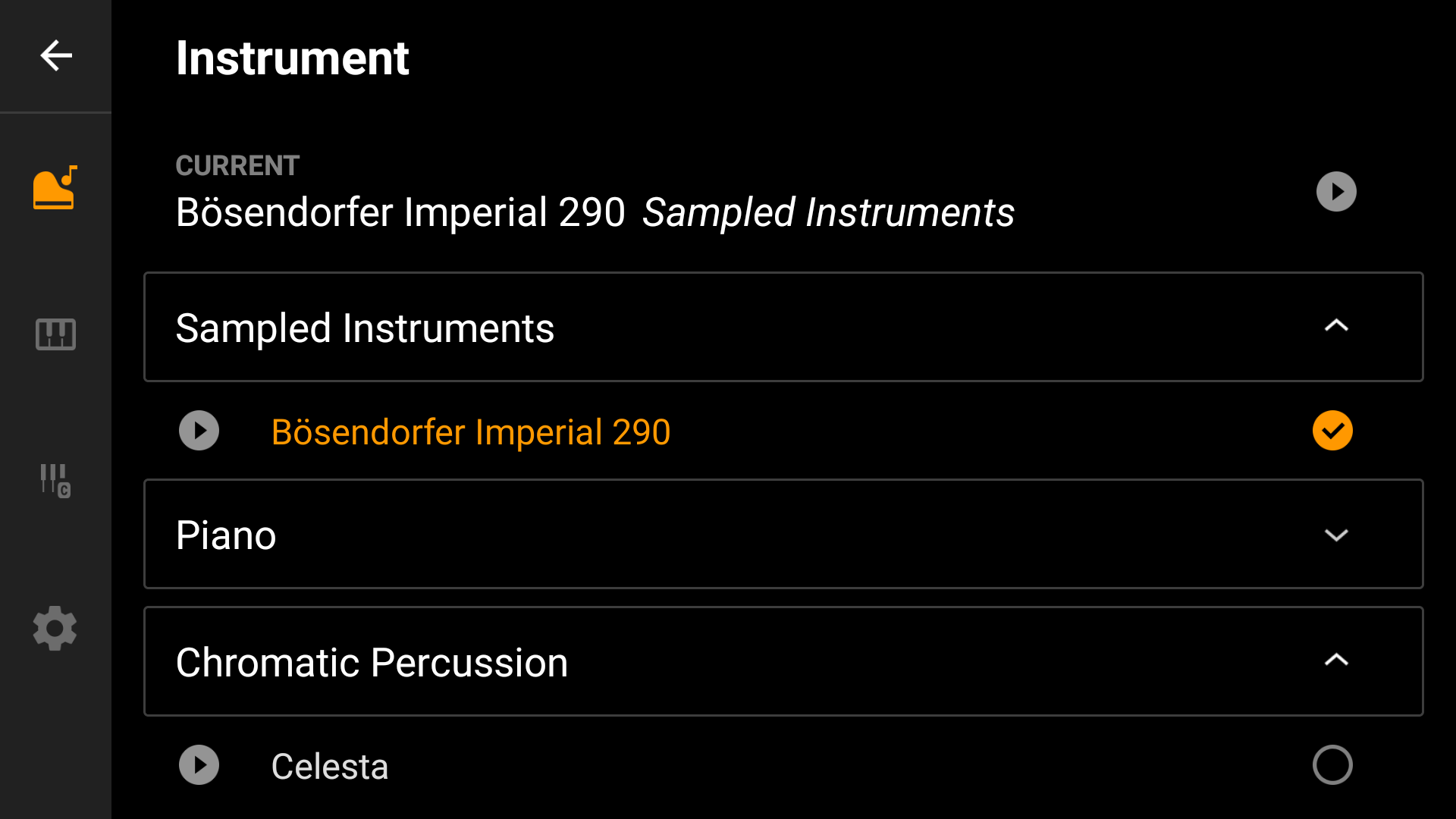Click the Sampled Instruments header bar

click(x=366, y=327)
